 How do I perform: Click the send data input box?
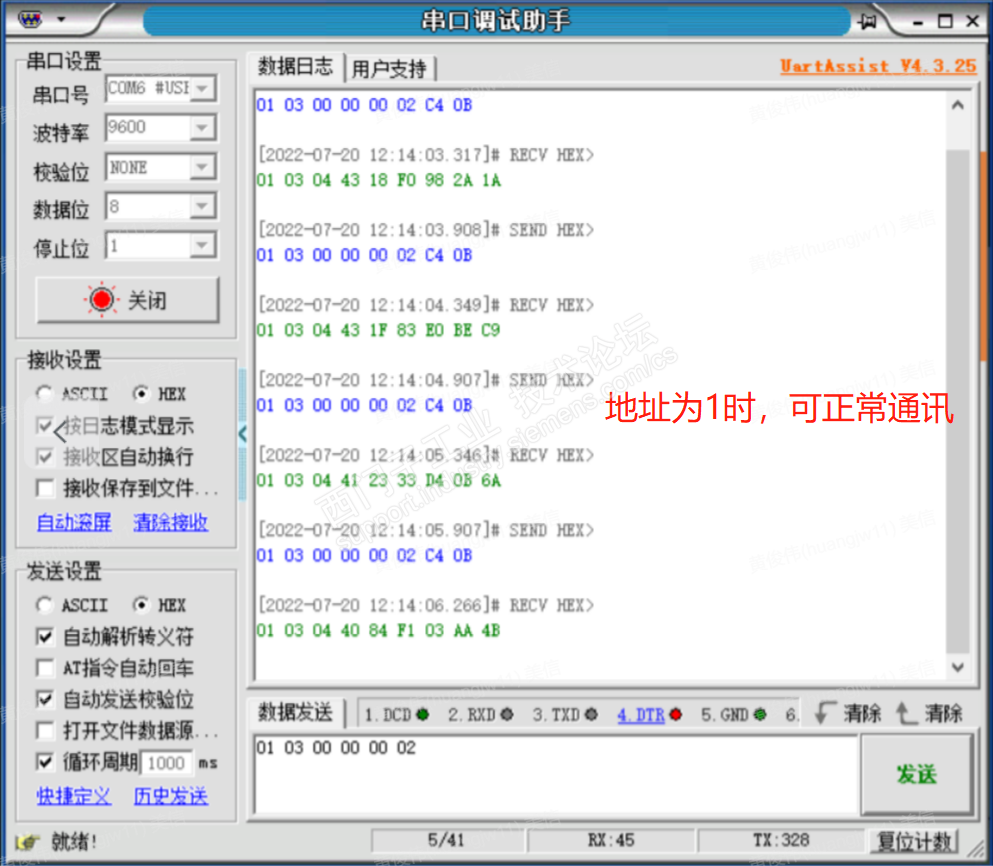(x=556, y=774)
